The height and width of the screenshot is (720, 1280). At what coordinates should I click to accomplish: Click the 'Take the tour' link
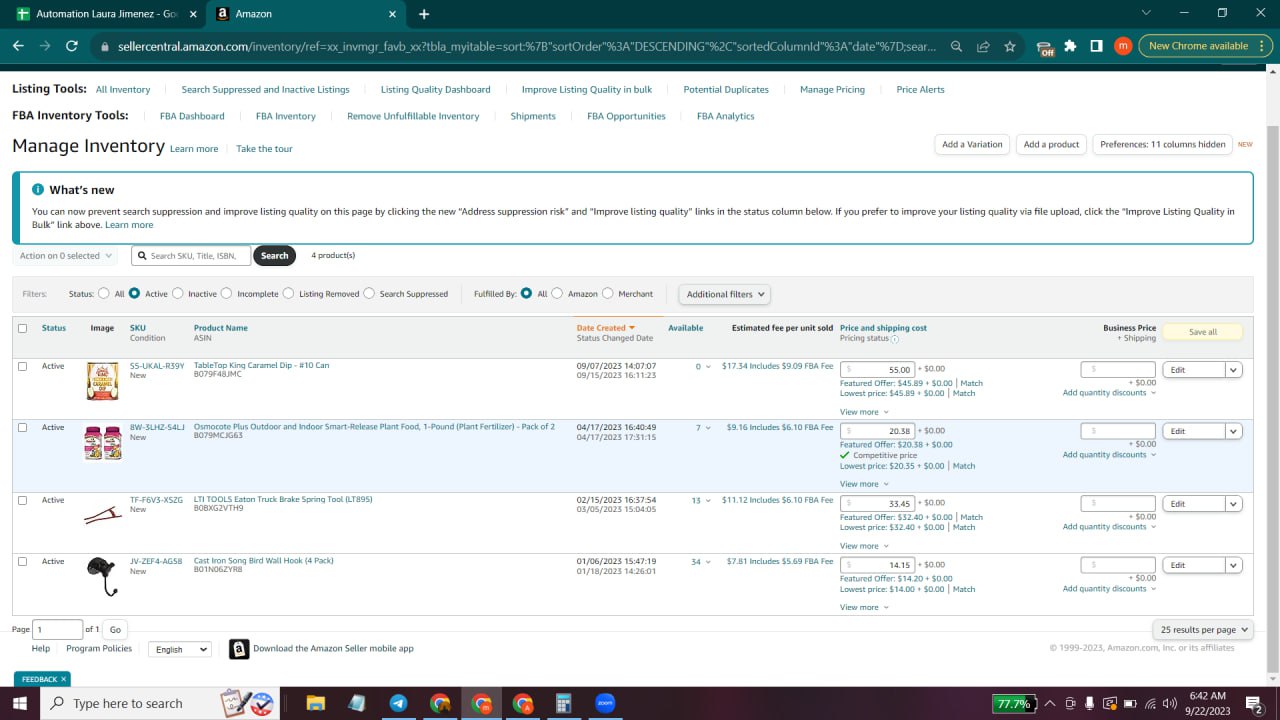click(264, 149)
